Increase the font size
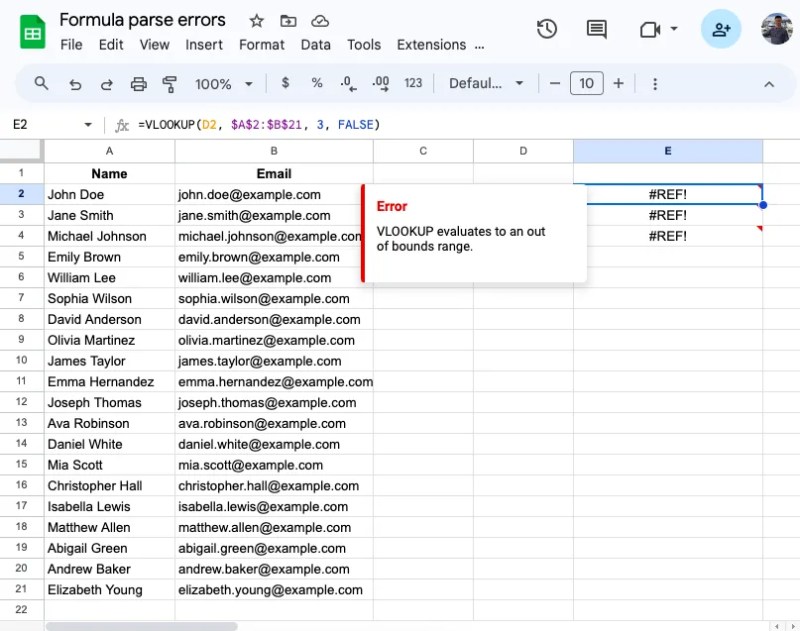The height and width of the screenshot is (631, 800). click(x=618, y=83)
